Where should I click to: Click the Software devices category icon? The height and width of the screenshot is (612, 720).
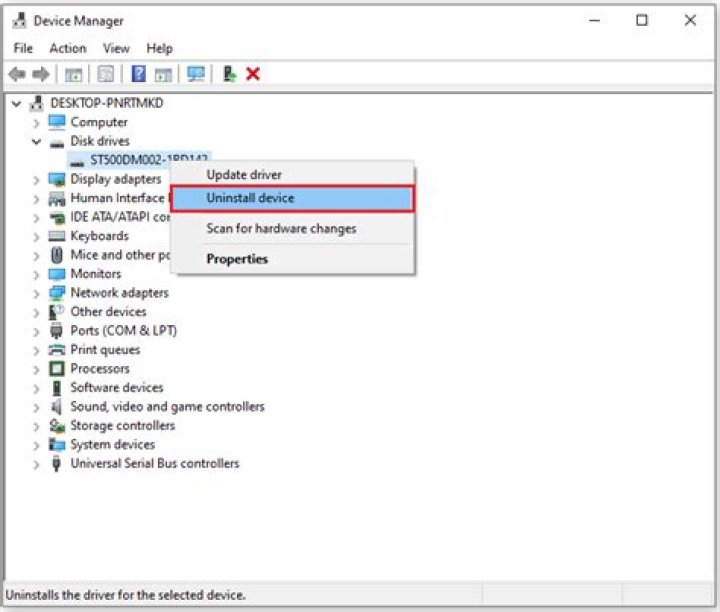click(56, 388)
